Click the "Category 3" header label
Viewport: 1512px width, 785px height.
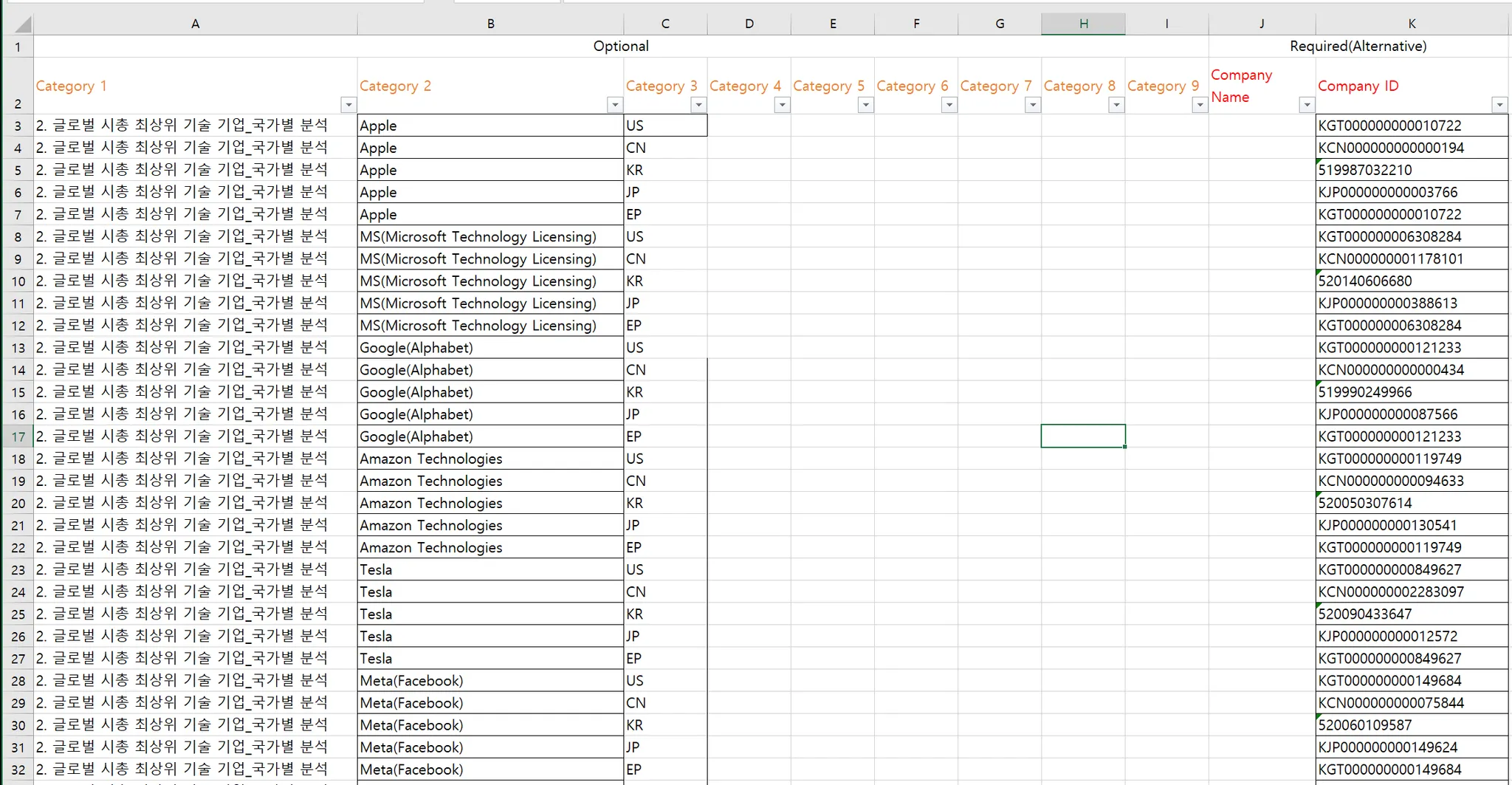coord(661,86)
